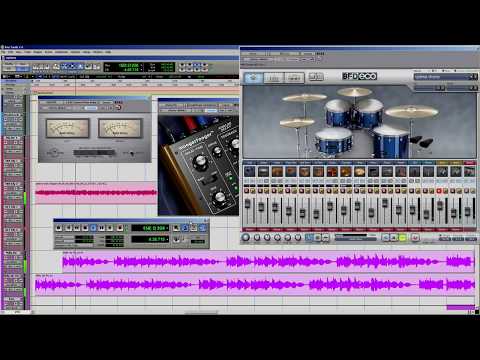Viewport: 480px width, 360px height.
Task: Select the Grabber hand tool
Action: pyautogui.click(x=80, y=67)
